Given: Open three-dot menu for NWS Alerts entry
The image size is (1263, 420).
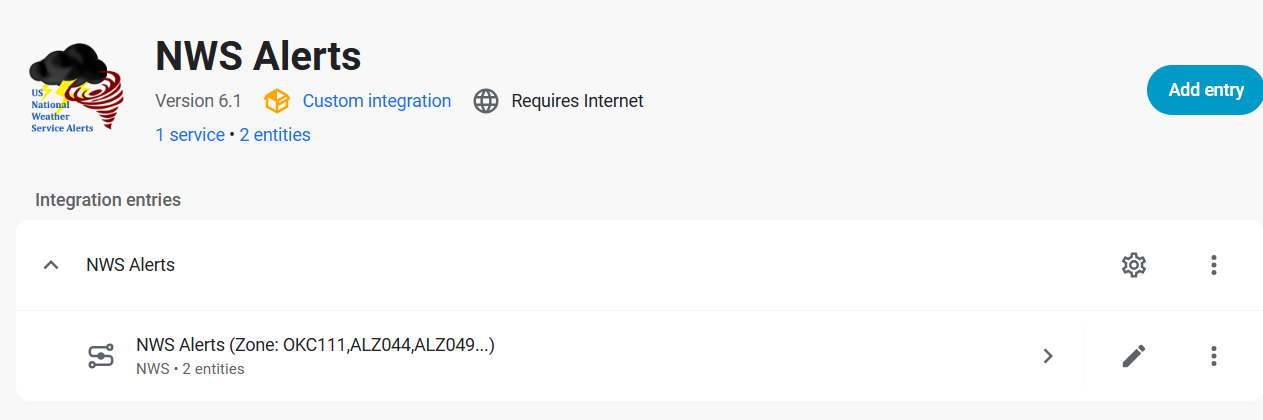Looking at the screenshot, I should click(1213, 265).
